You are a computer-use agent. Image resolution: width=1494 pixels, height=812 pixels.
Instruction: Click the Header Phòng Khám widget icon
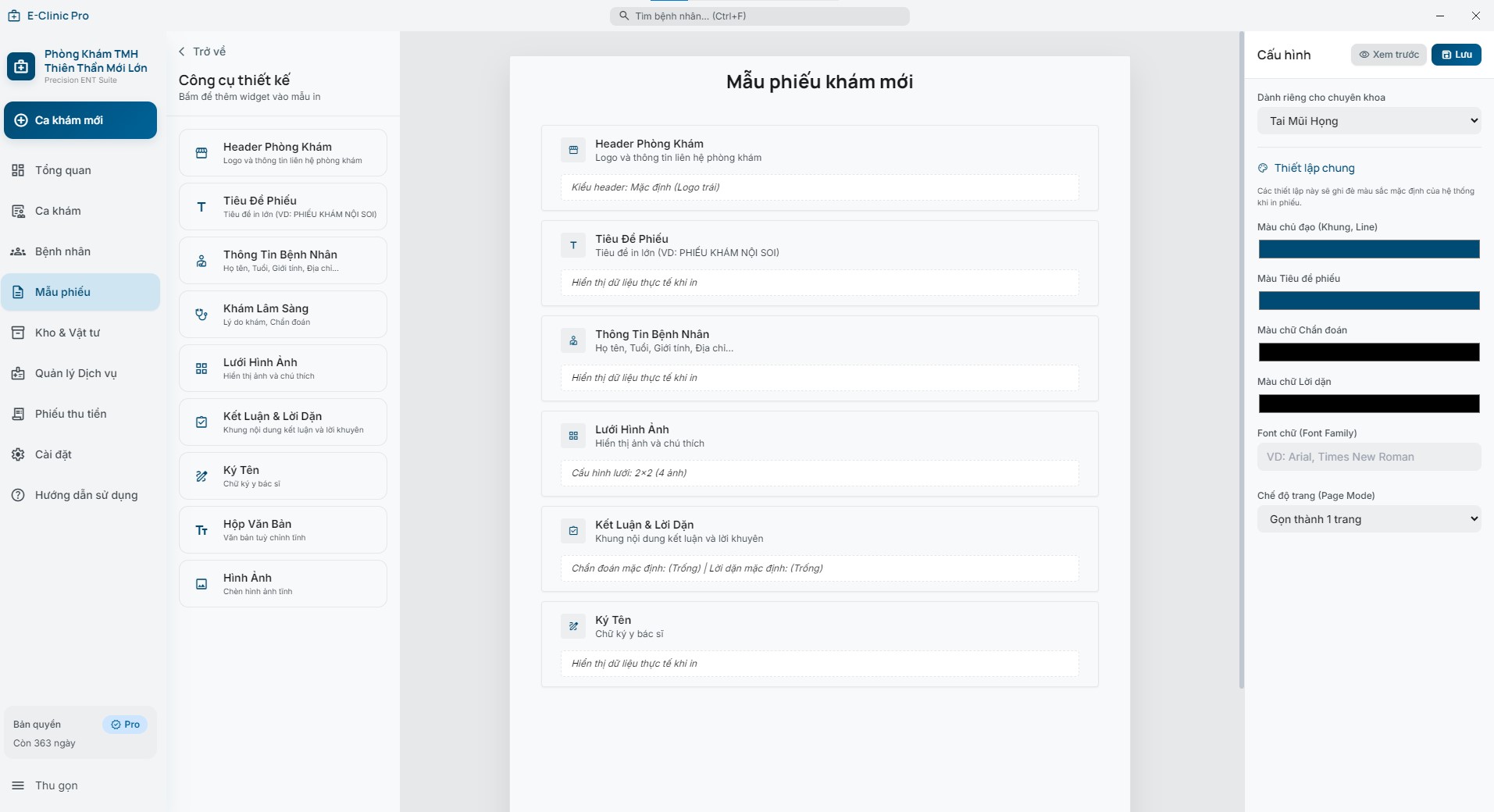click(201, 153)
